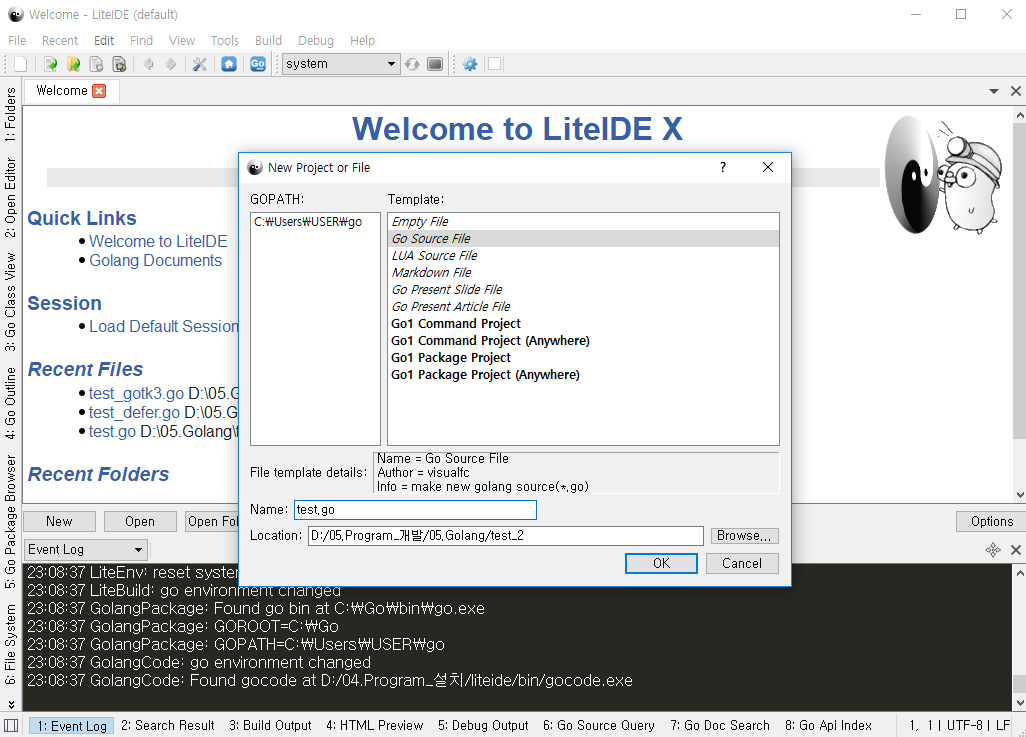This screenshot has width=1026, height=737.
Task: Switch to 5: Debug Output tab
Action: coord(483,725)
